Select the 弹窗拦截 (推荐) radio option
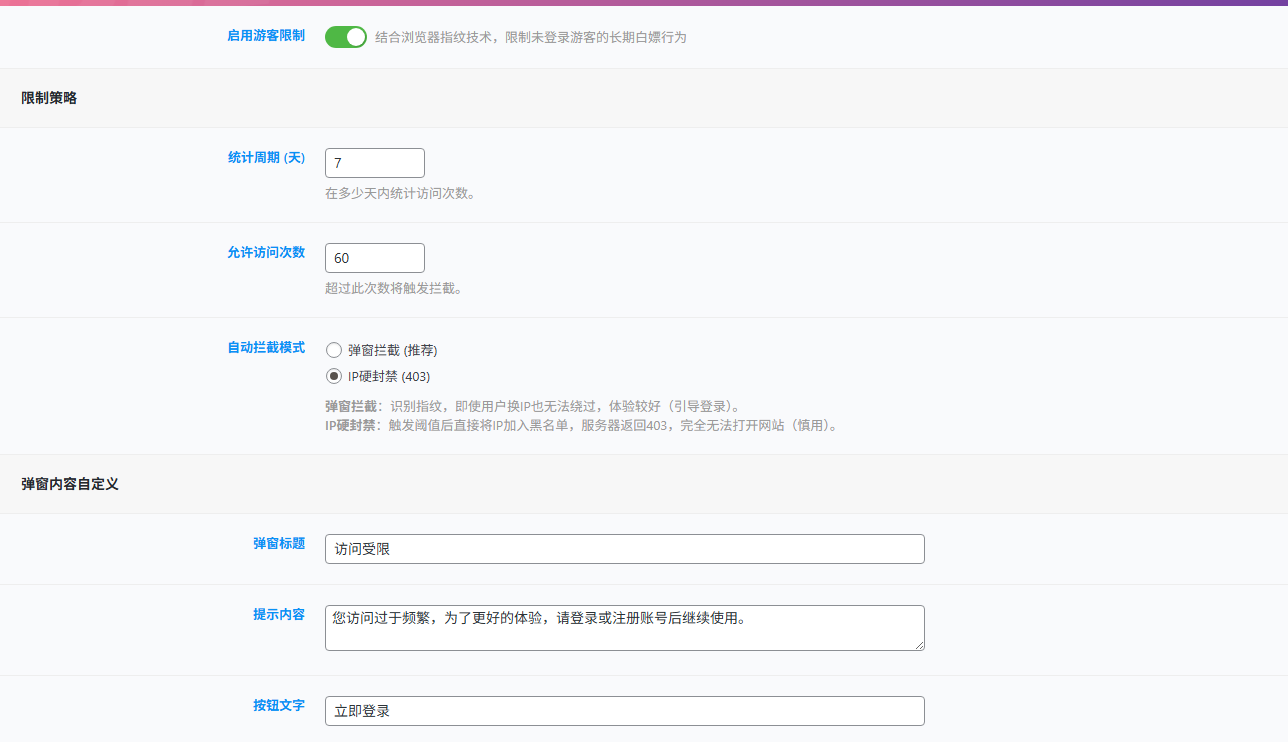The image size is (1288, 742). [333, 350]
